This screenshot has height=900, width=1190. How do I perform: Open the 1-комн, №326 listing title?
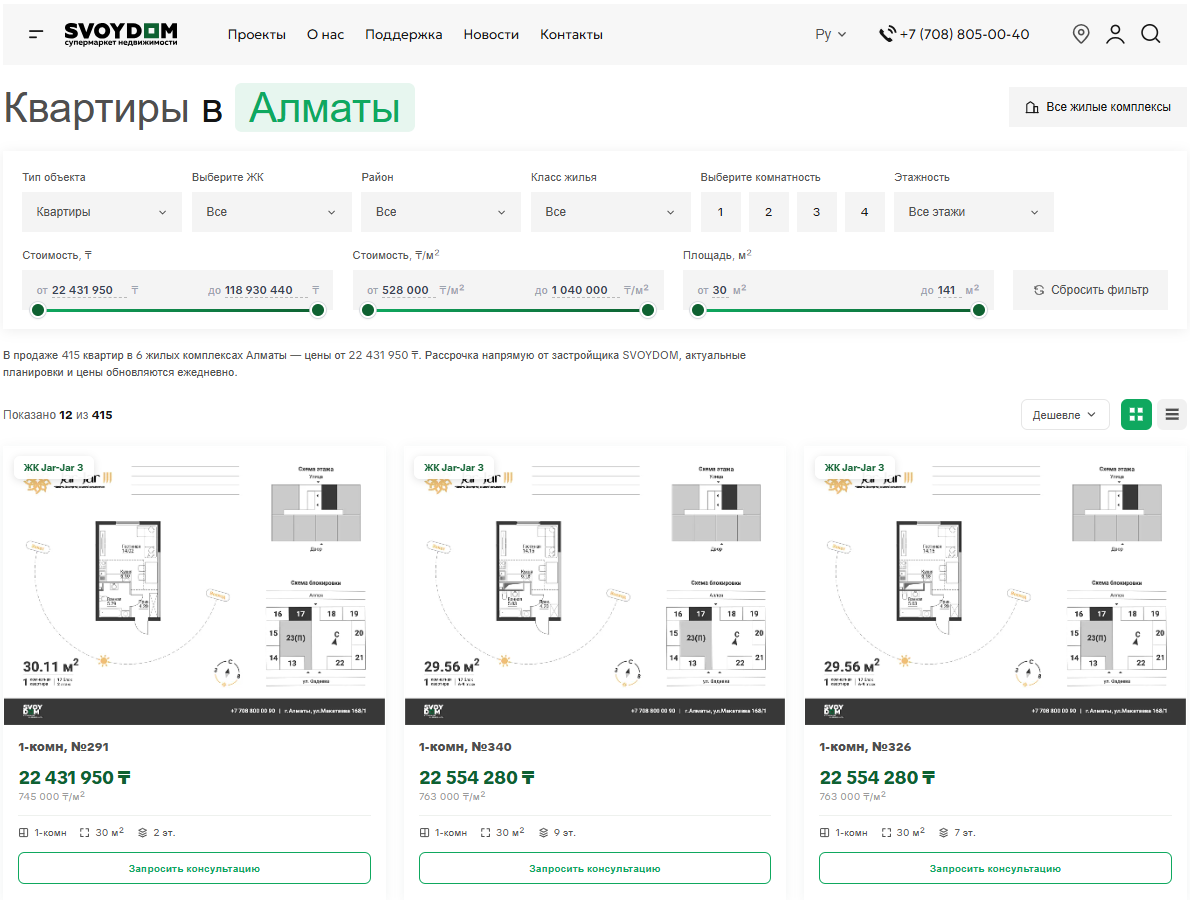pyautogui.click(x=865, y=747)
